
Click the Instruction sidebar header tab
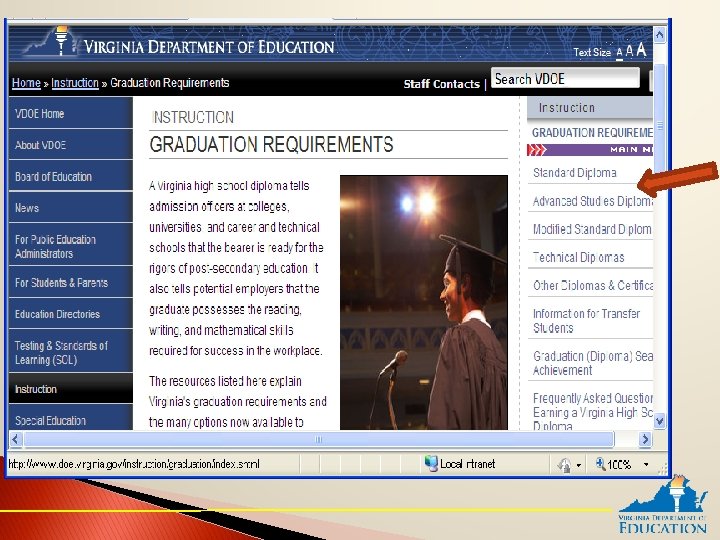[590, 108]
